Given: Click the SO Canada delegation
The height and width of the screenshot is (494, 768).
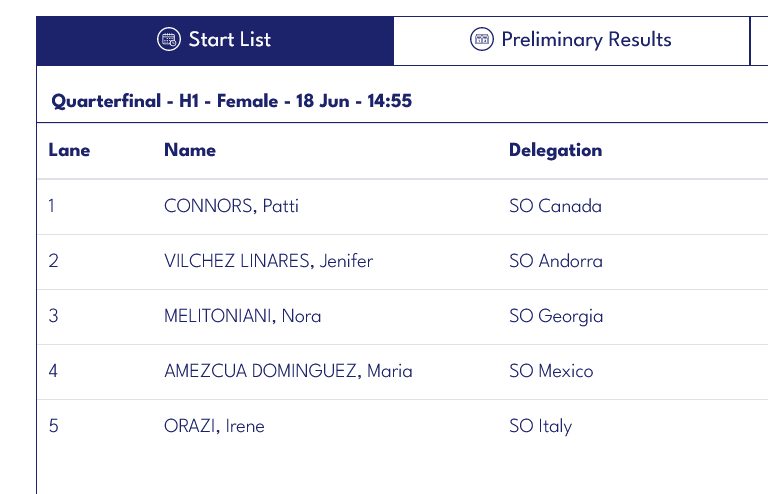Looking at the screenshot, I should pos(555,206).
